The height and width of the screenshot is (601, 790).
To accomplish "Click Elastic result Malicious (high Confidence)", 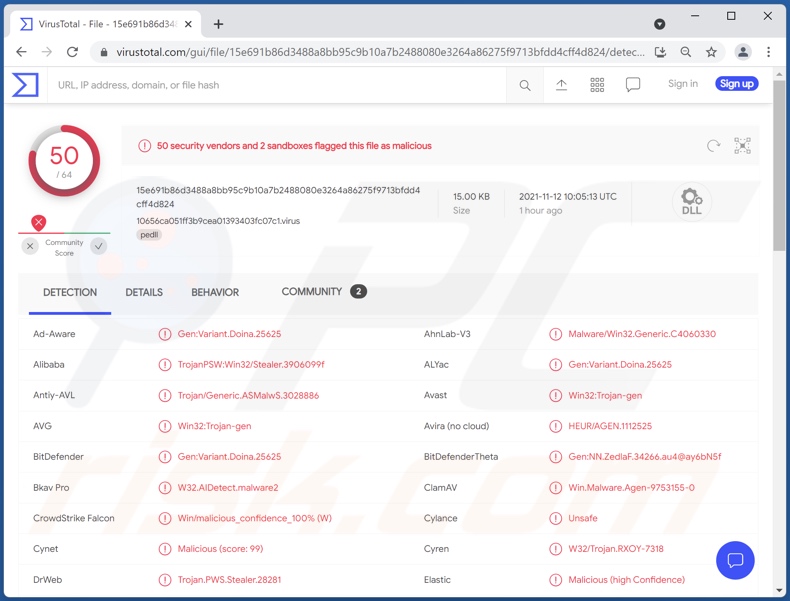I will click(x=627, y=580).
